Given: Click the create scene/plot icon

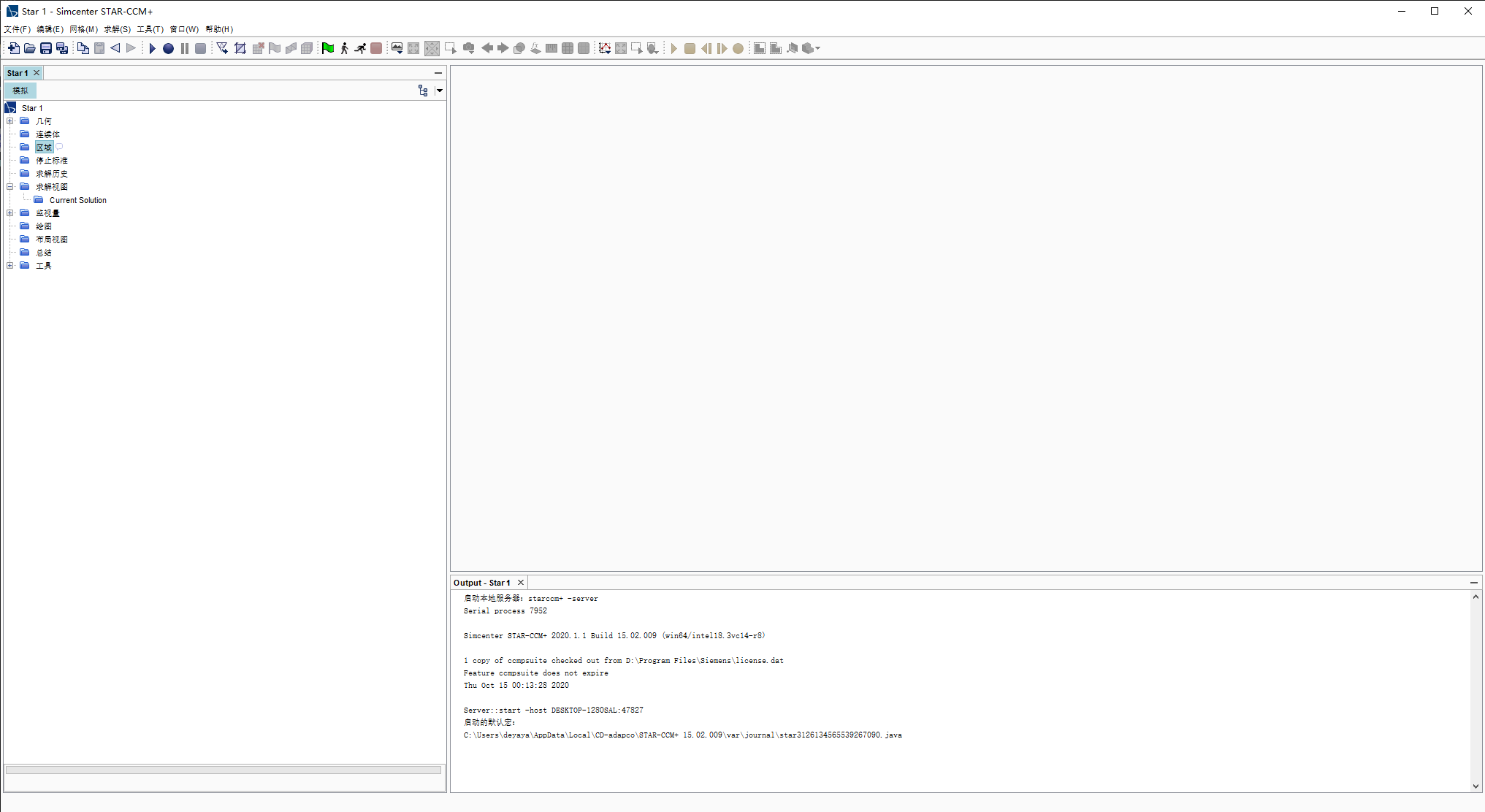Looking at the screenshot, I should pos(397,48).
